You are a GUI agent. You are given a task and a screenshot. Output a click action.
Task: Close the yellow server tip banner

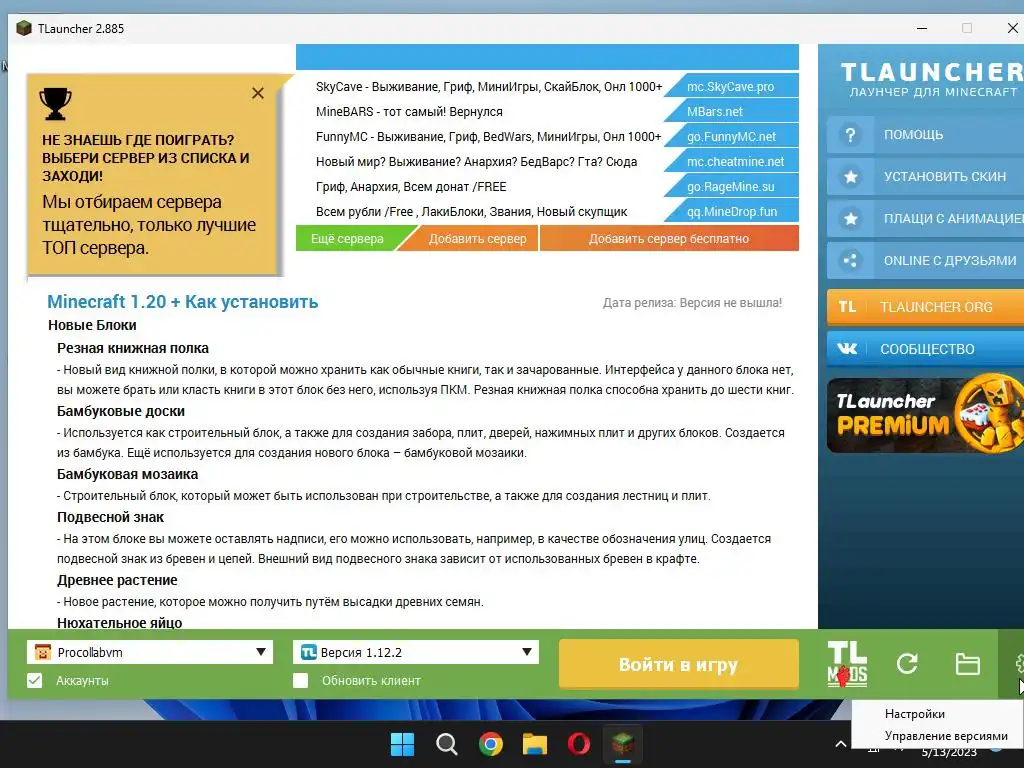click(x=258, y=93)
